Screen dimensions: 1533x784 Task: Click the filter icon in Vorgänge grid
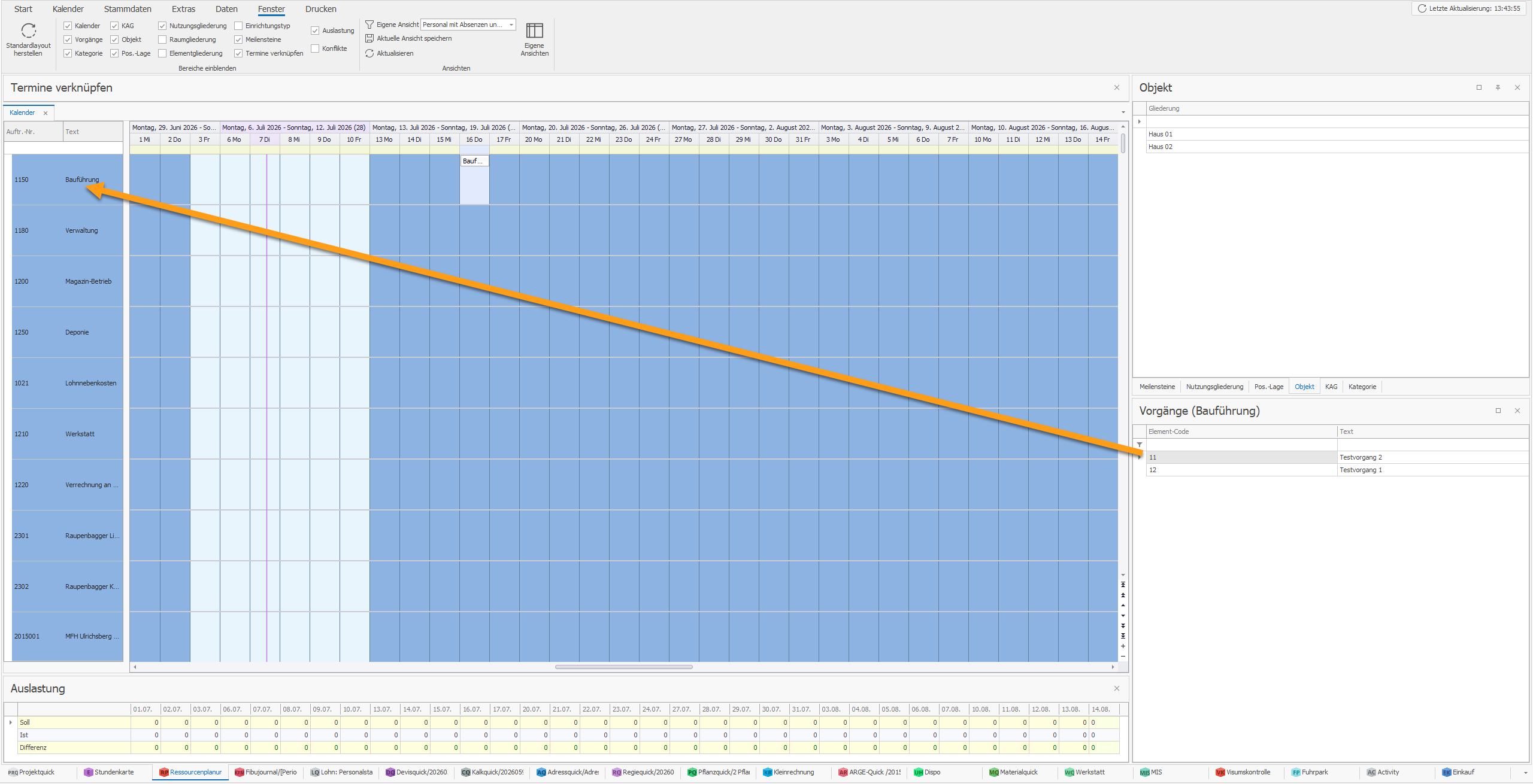[x=1140, y=445]
